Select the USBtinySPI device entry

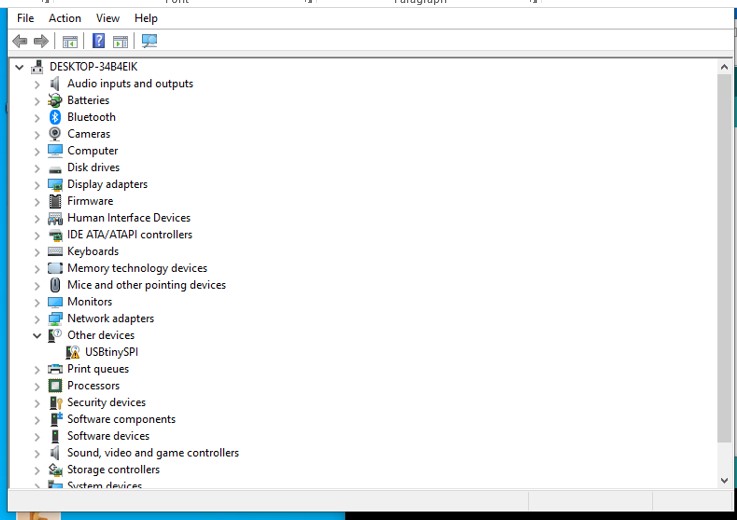tap(111, 352)
